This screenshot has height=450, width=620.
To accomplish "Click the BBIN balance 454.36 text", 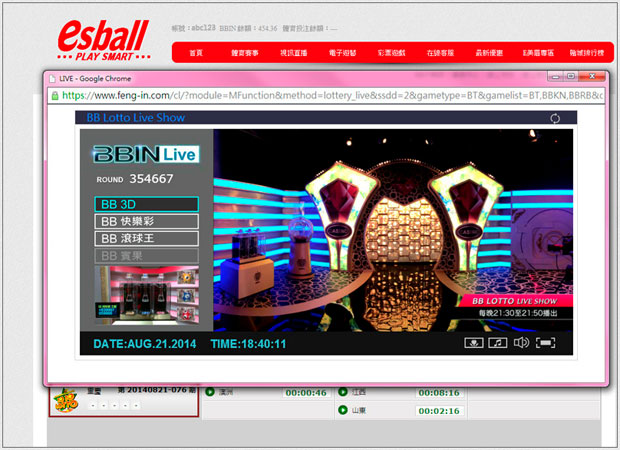I will (x=248, y=28).
